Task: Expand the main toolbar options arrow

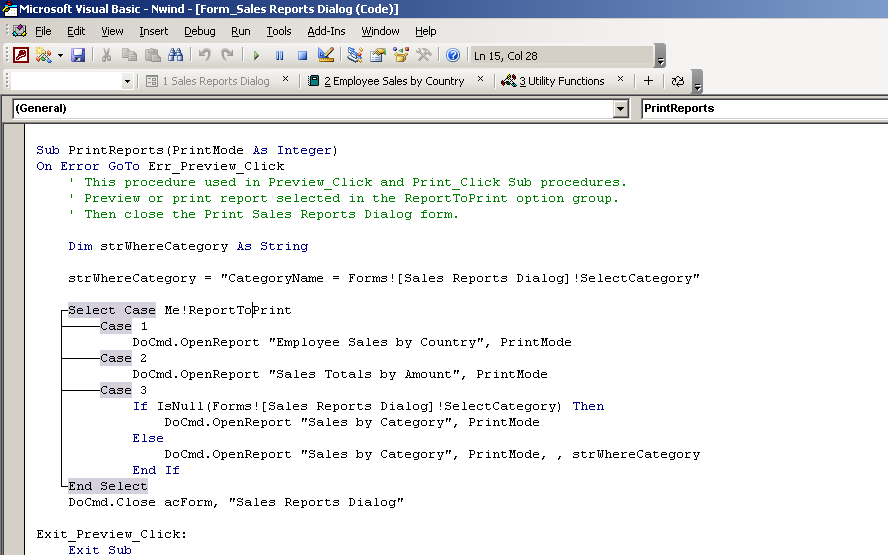Action: tap(660, 56)
